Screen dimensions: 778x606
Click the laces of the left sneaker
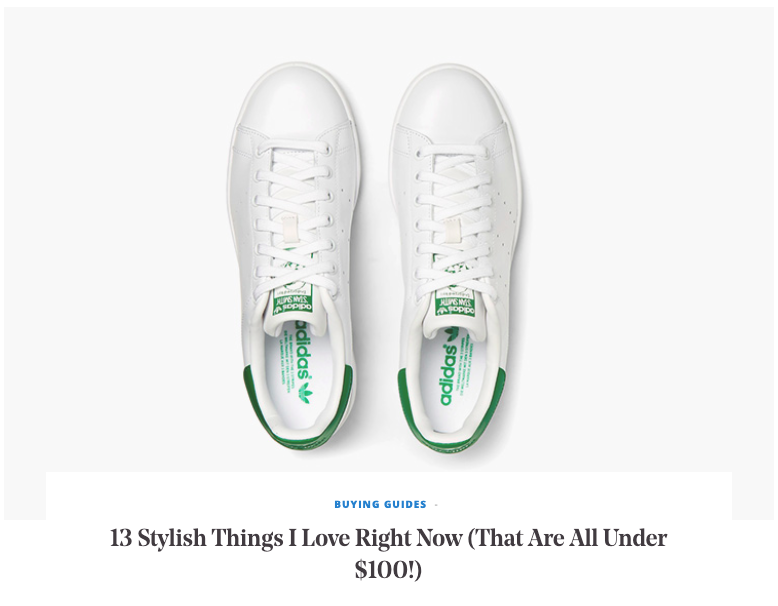pos(294,218)
